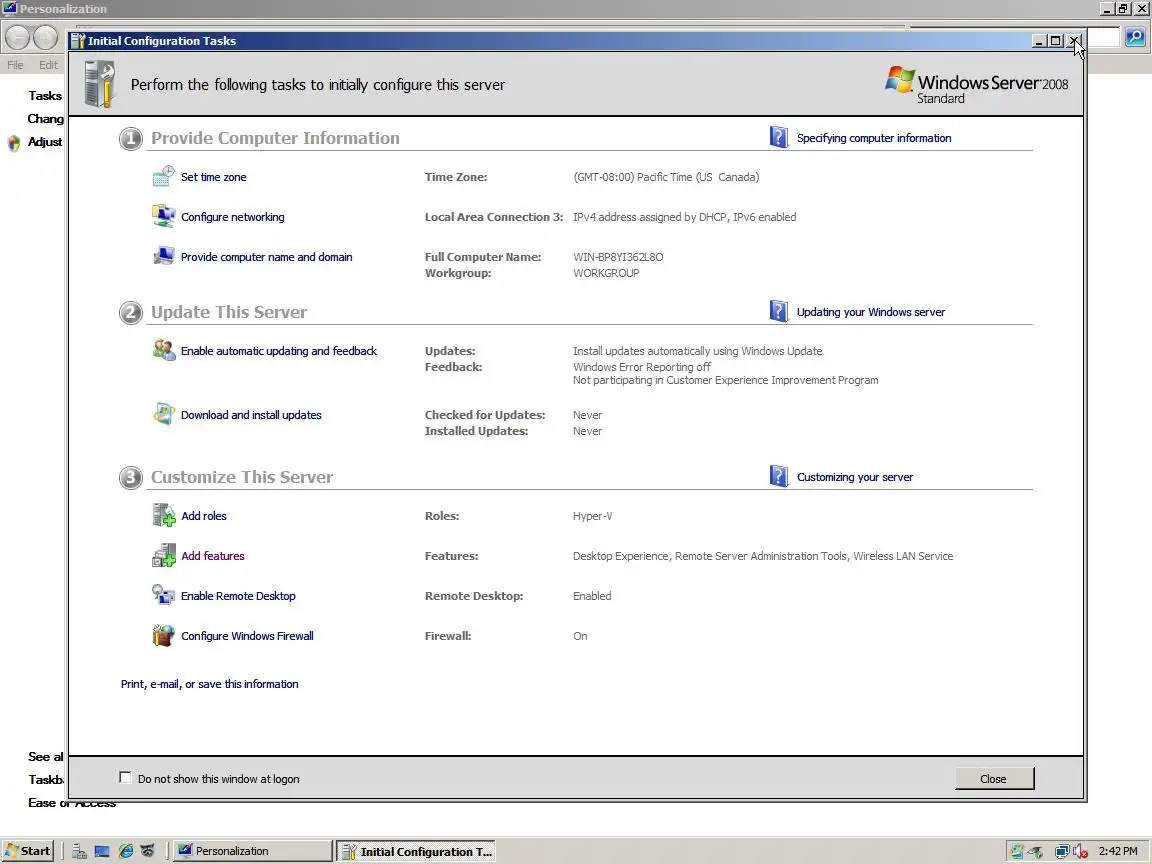Click the Configure networking monitors icon
Image resolution: width=1152 pixels, height=864 pixels.
point(163,216)
